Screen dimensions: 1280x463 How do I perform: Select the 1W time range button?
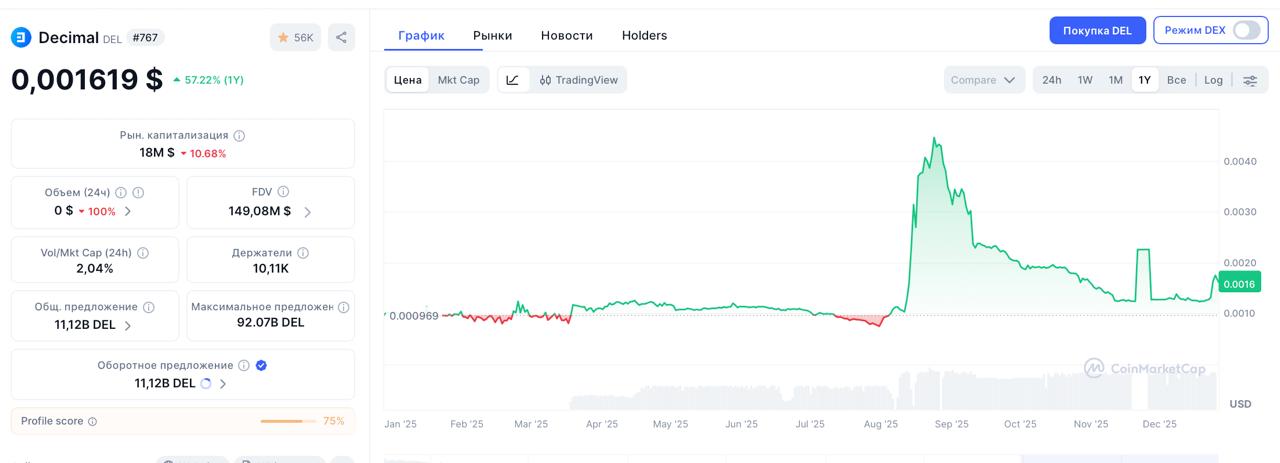[x=1085, y=80]
